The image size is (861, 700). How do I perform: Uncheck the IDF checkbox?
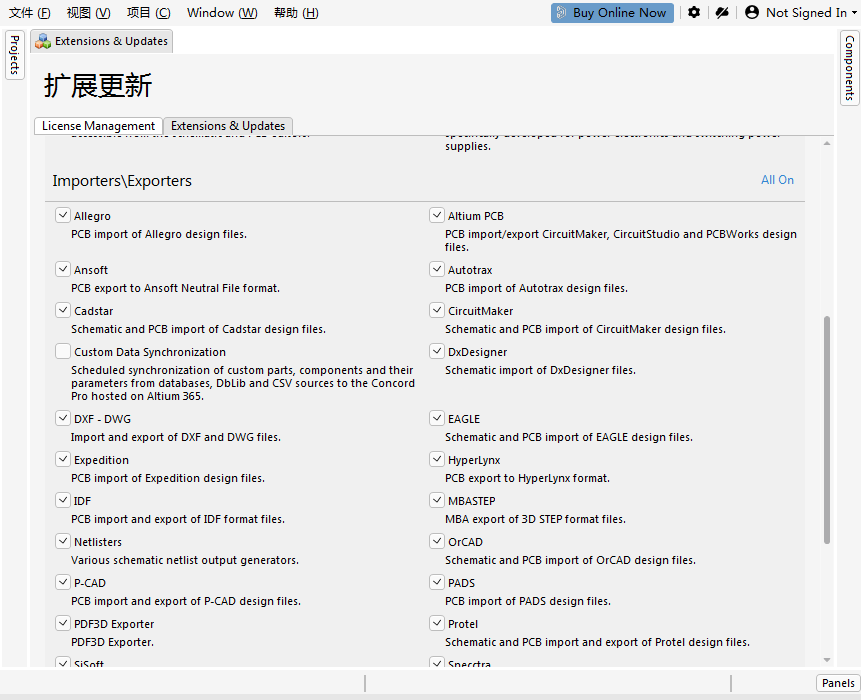tap(63, 500)
